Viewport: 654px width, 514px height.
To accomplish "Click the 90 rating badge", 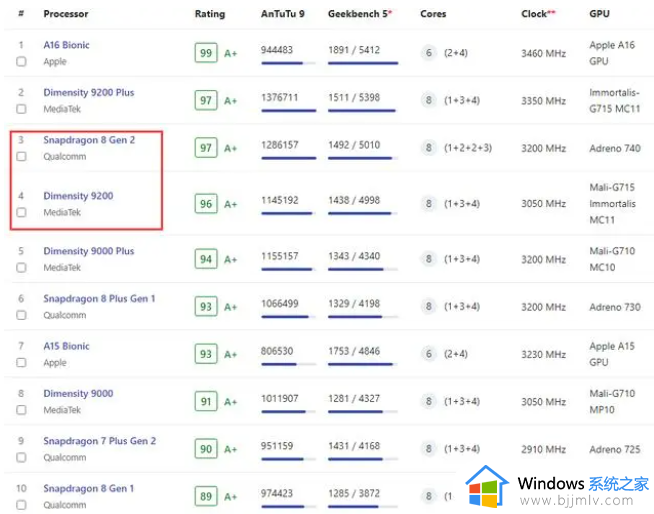I will [206, 449].
